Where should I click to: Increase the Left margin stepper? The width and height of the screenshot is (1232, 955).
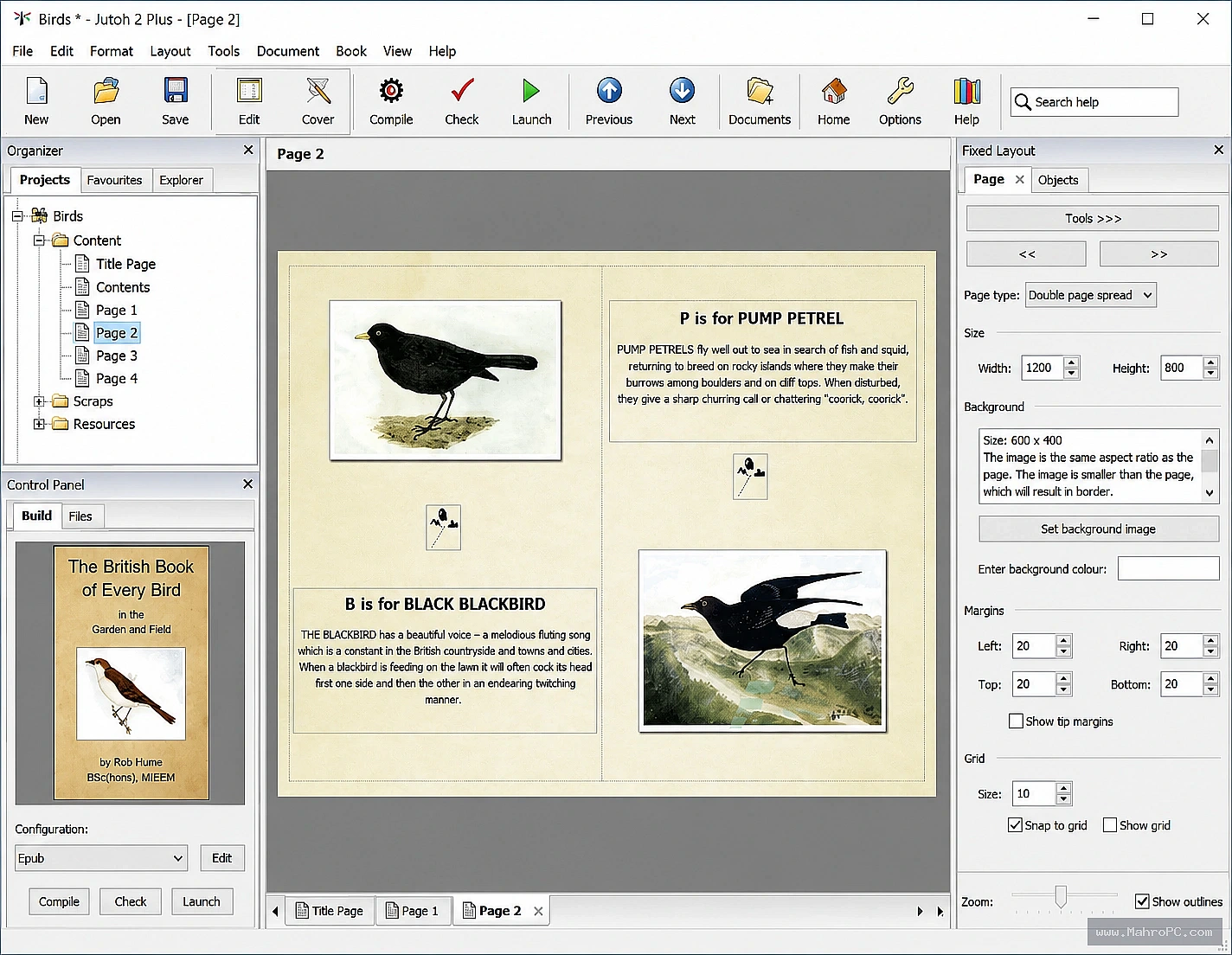[1064, 640]
